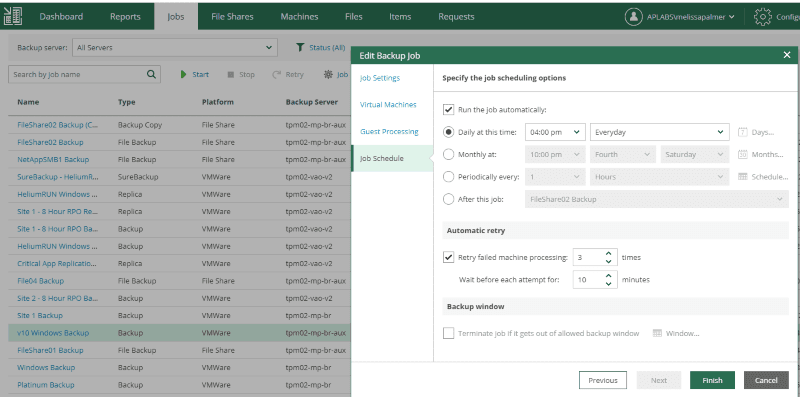Viewport: 800px width, 397px height.
Task: Click the Cancel button
Action: coord(766,380)
